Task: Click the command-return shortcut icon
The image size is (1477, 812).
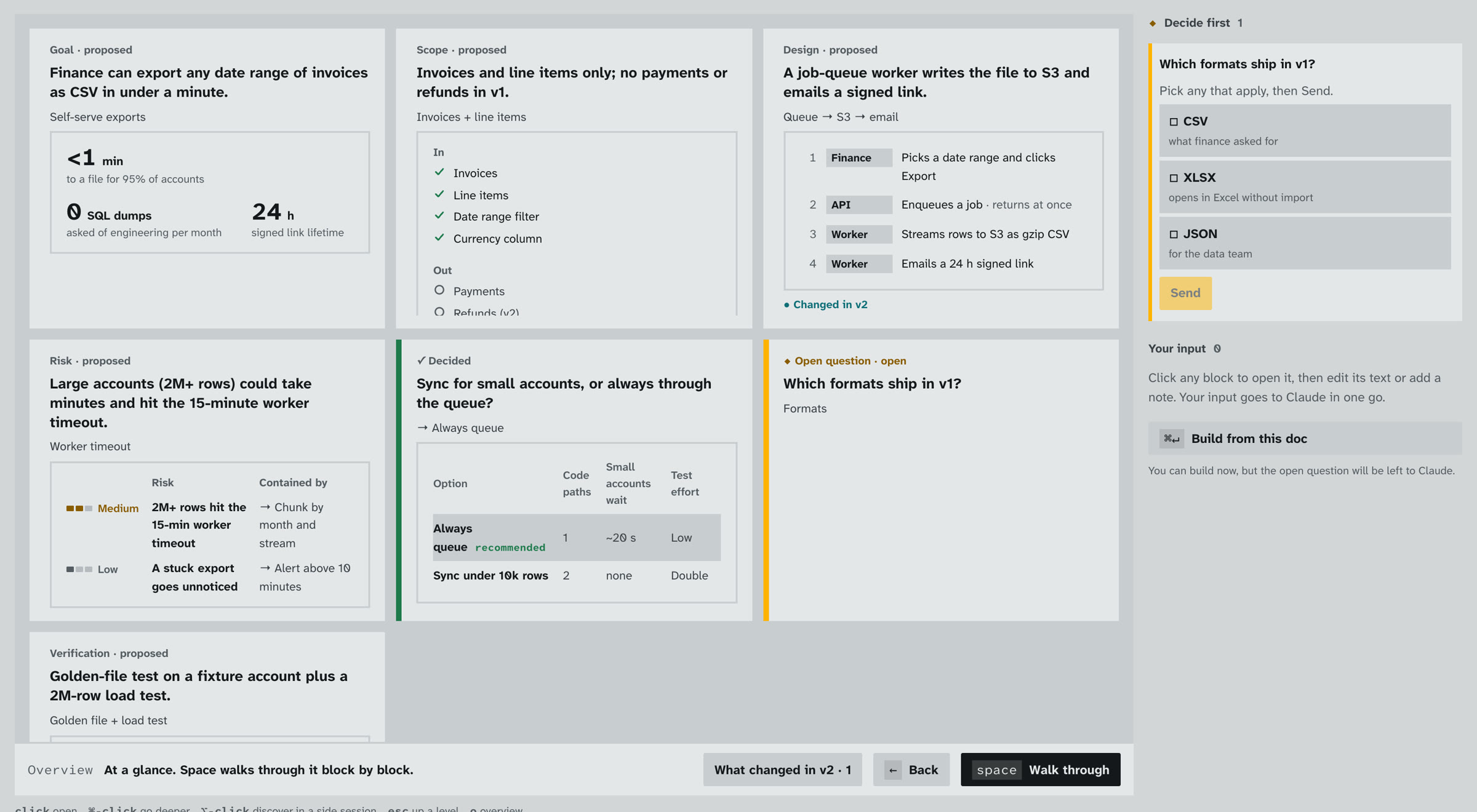Action: point(1171,439)
